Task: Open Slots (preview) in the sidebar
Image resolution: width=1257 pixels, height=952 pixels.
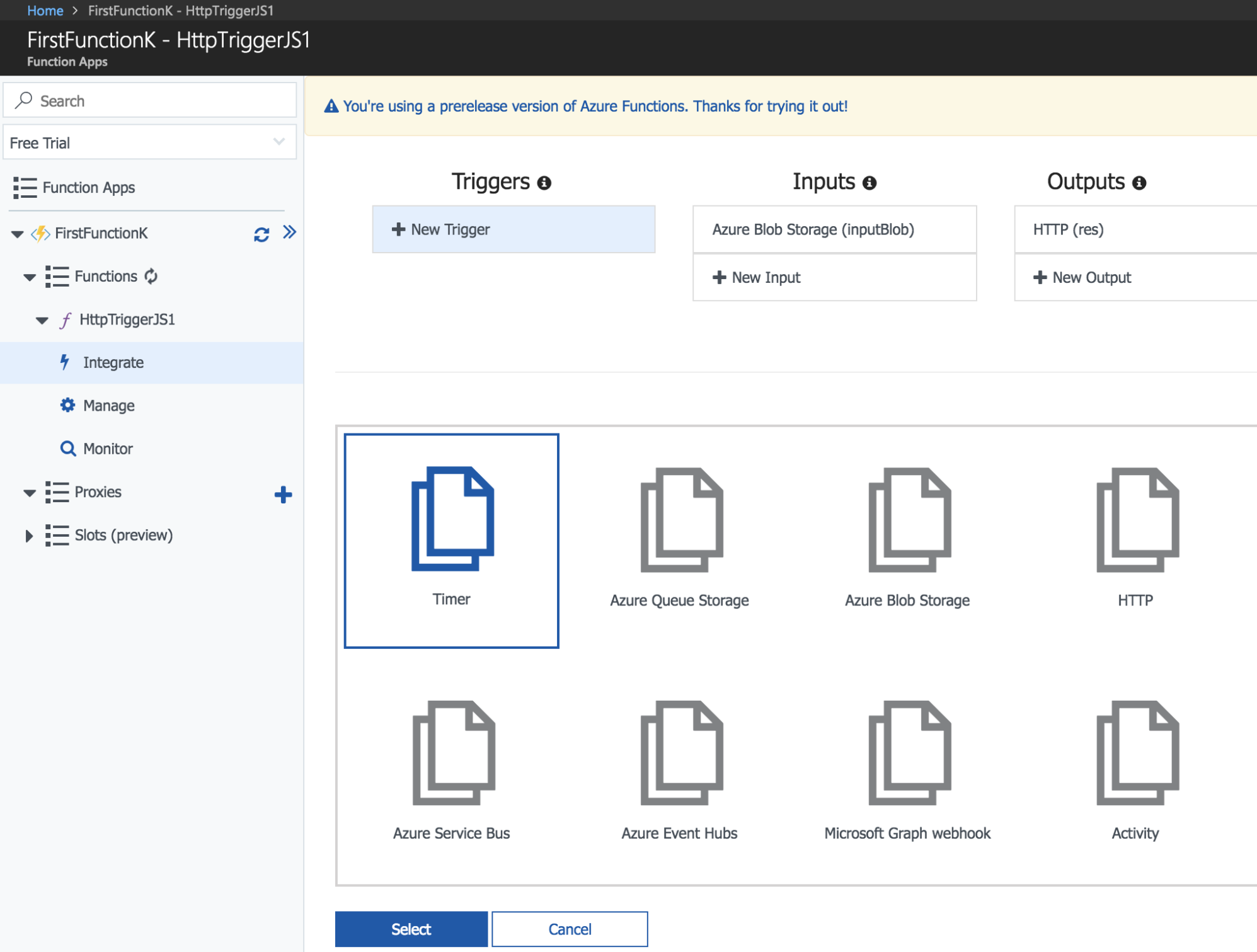Action: (x=123, y=535)
